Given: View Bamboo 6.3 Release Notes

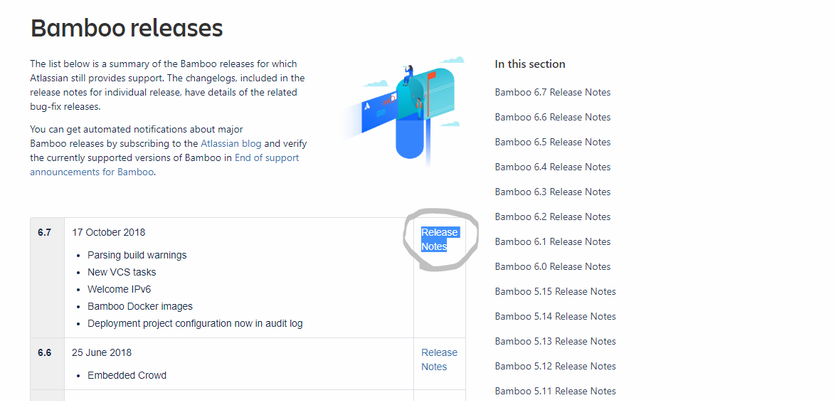Looking at the screenshot, I should (x=552, y=192).
